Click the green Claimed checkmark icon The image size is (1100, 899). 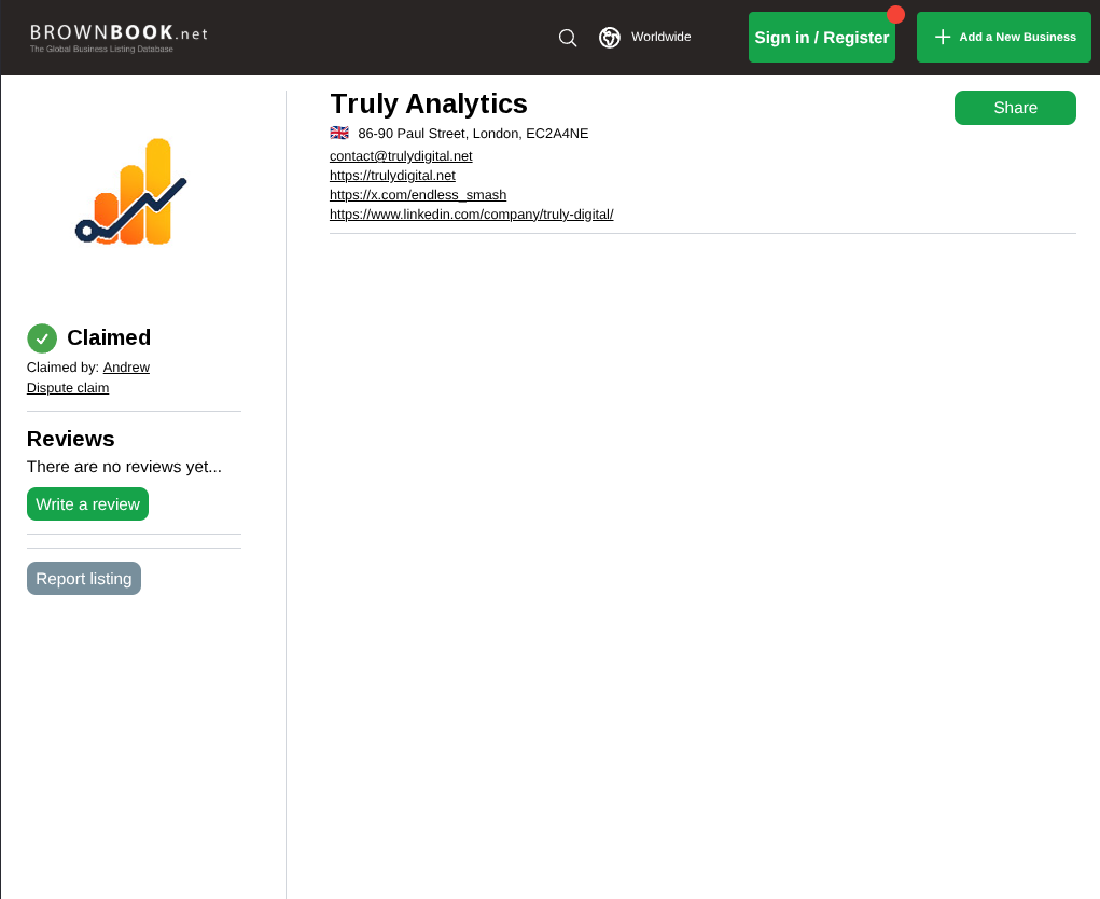pos(42,338)
